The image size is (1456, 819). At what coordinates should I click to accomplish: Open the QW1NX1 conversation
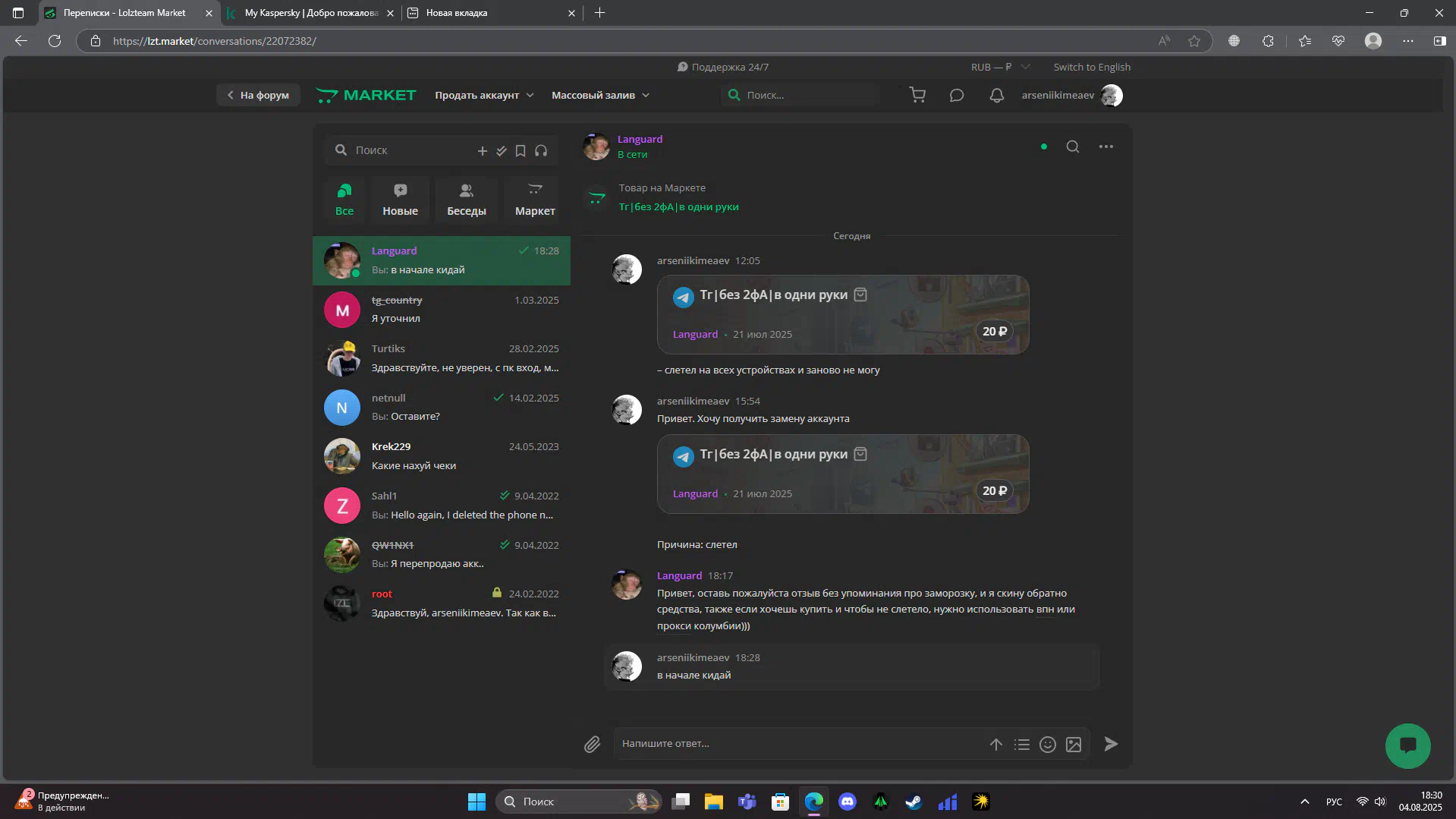(x=442, y=555)
